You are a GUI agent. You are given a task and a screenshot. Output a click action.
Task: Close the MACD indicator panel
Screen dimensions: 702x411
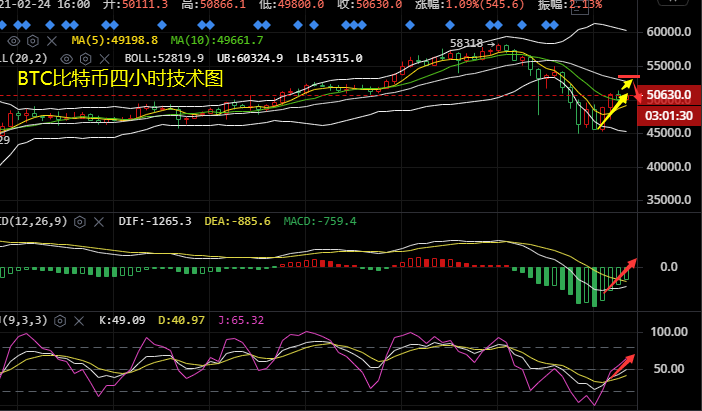99,222
